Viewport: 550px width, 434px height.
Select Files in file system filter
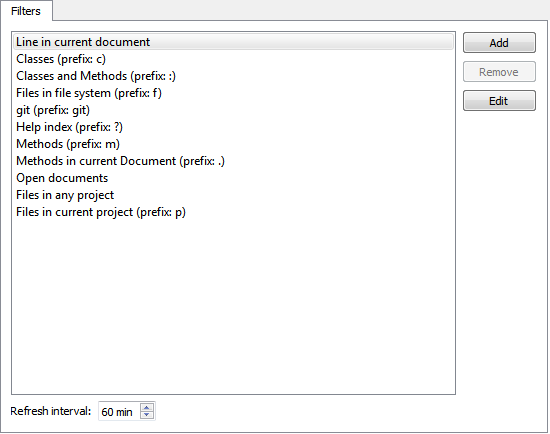click(x=233, y=93)
